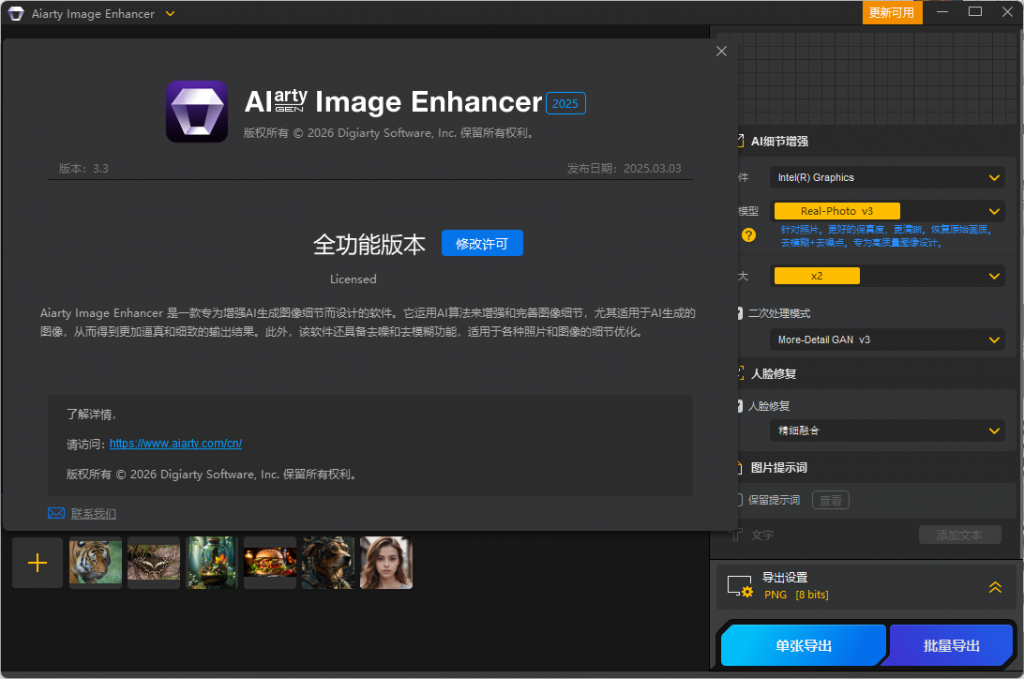Image resolution: width=1024 pixels, height=679 pixels.
Task: Open the Aiarty Image Enhancer title dropdown arrow
Action: (x=170, y=14)
